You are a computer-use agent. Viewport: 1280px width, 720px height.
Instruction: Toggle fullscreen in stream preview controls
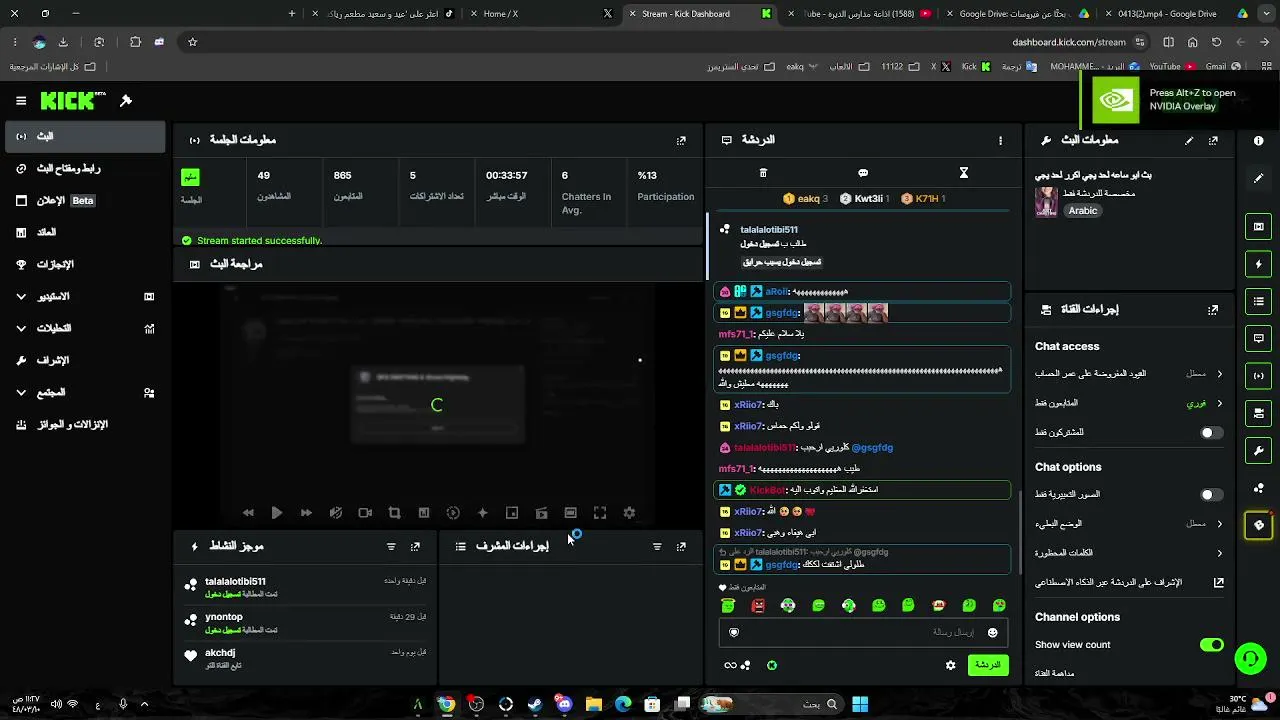(600, 513)
